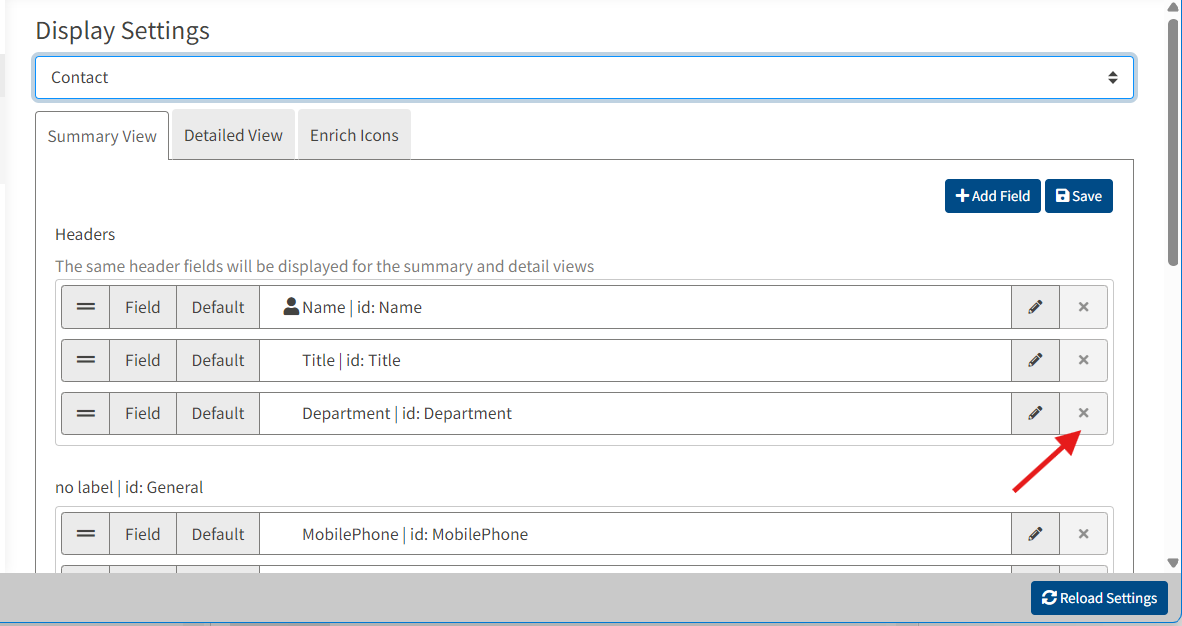Click scrollbar up arrow
This screenshot has height=626, width=1182.
click(x=1172, y=7)
